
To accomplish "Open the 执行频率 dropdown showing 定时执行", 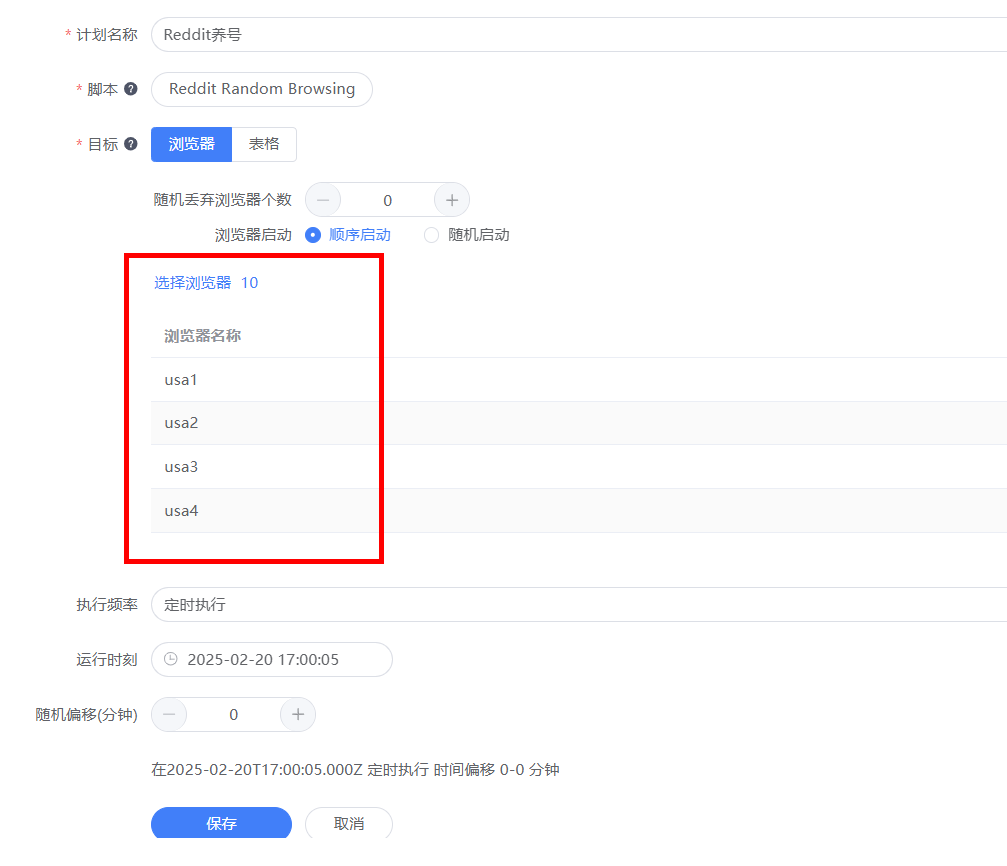I will (300, 604).
